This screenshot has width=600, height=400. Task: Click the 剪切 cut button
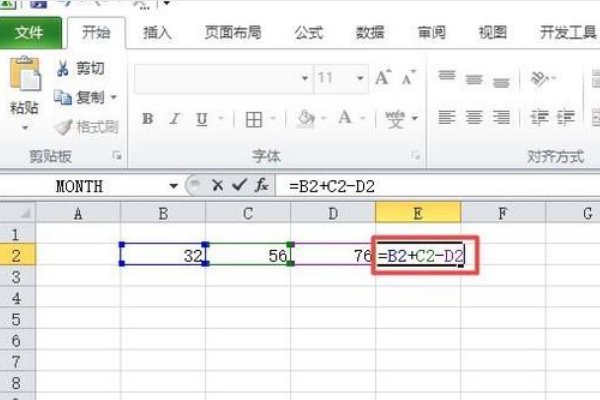click(80, 69)
